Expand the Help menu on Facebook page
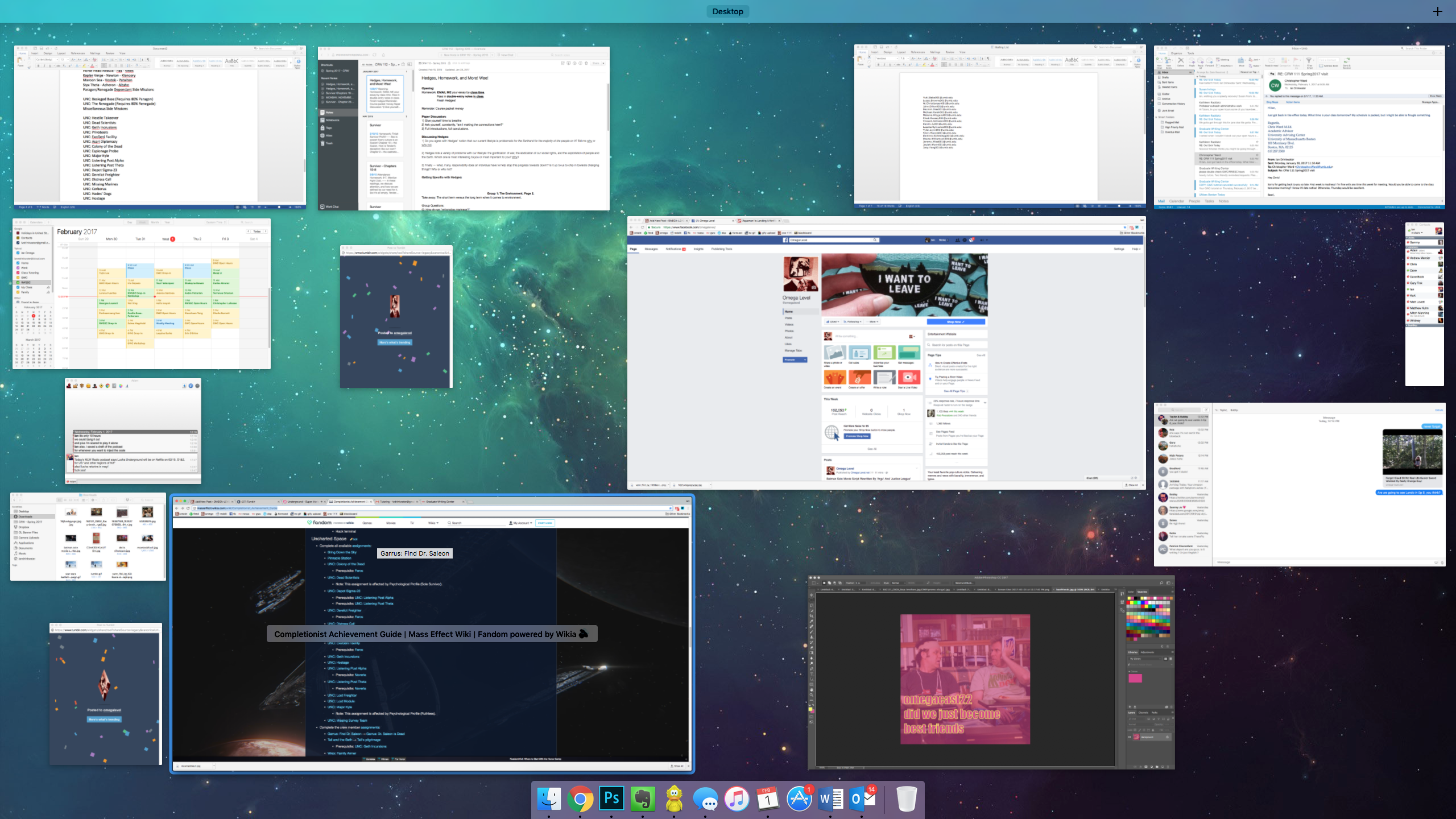 click(1136, 249)
